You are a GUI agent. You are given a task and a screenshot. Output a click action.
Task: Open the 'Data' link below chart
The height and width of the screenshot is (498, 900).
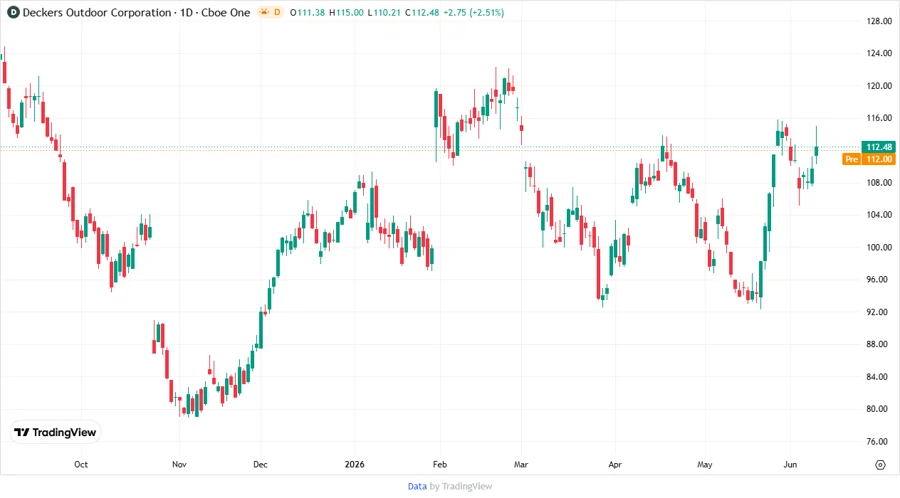pyautogui.click(x=417, y=487)
